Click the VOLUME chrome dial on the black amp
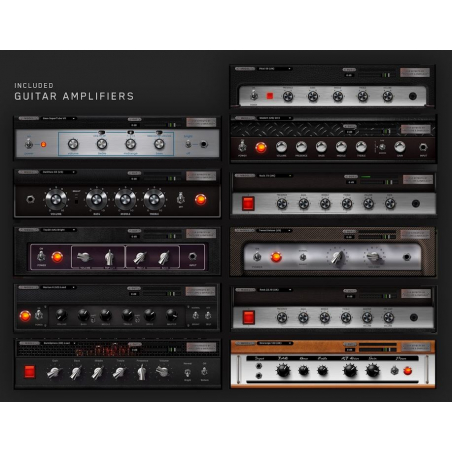The height and width of the screenshot is (452, 452). click(x=56, y=199)
